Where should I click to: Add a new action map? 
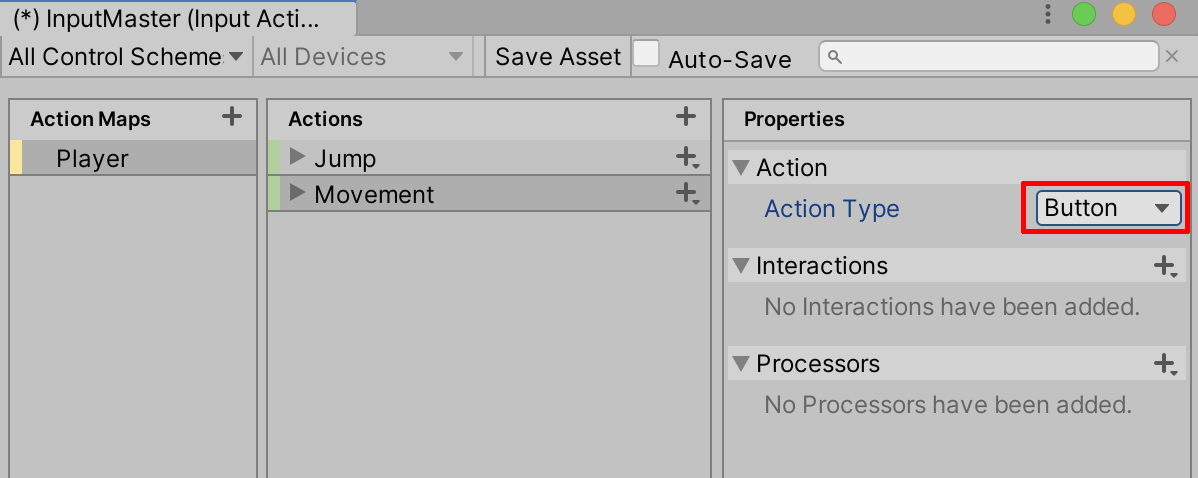point(232,117)
